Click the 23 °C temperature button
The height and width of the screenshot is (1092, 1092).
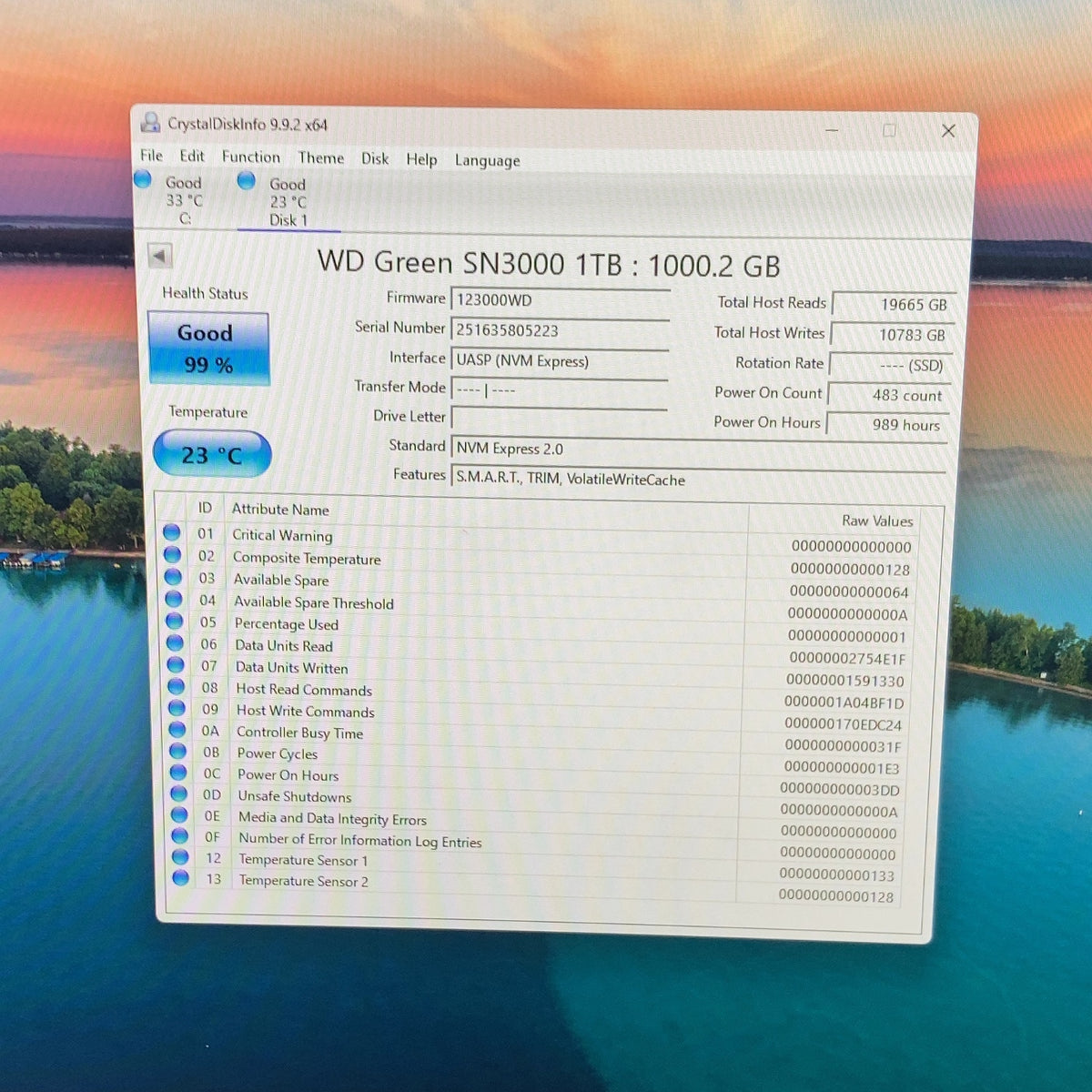(212, 454)
